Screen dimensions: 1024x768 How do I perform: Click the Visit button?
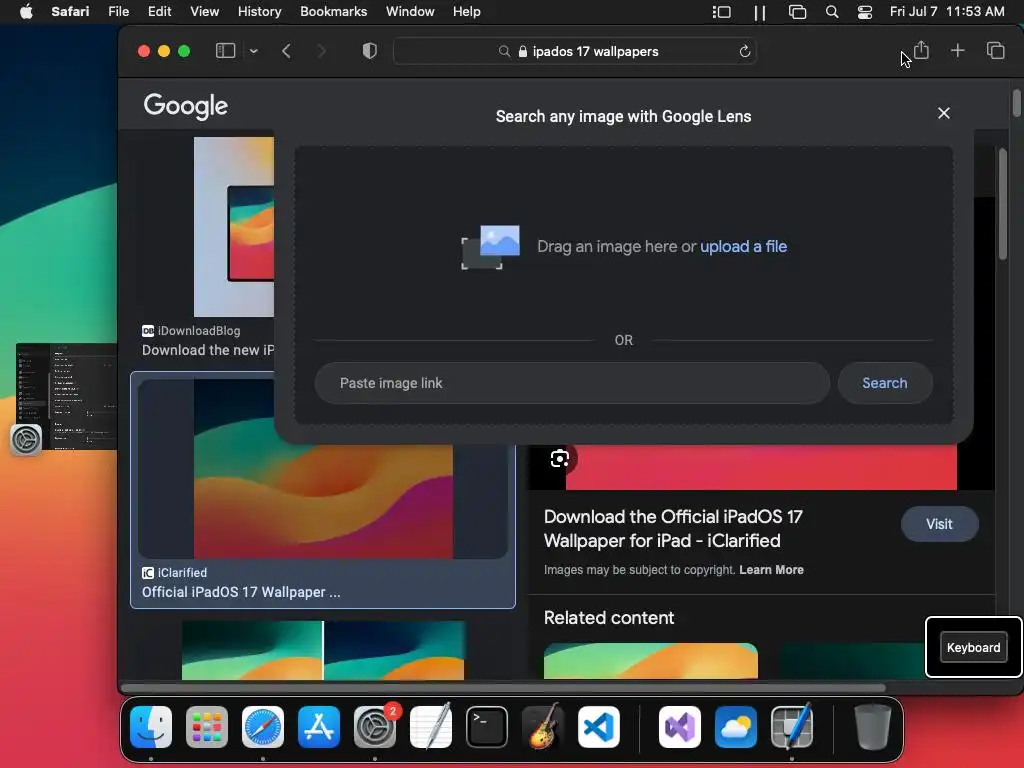[x=939, y=524]
